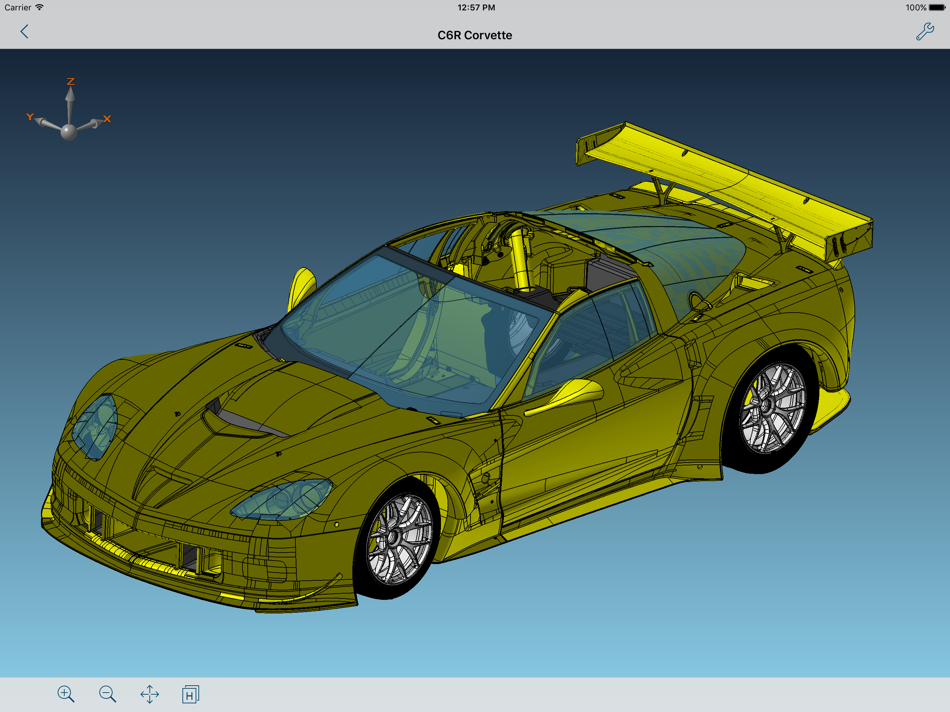Image resolution: width=950 pixels, height=712 pixels.
Task: Click the Wi-Fi signal icon
Action: point(39,7)
